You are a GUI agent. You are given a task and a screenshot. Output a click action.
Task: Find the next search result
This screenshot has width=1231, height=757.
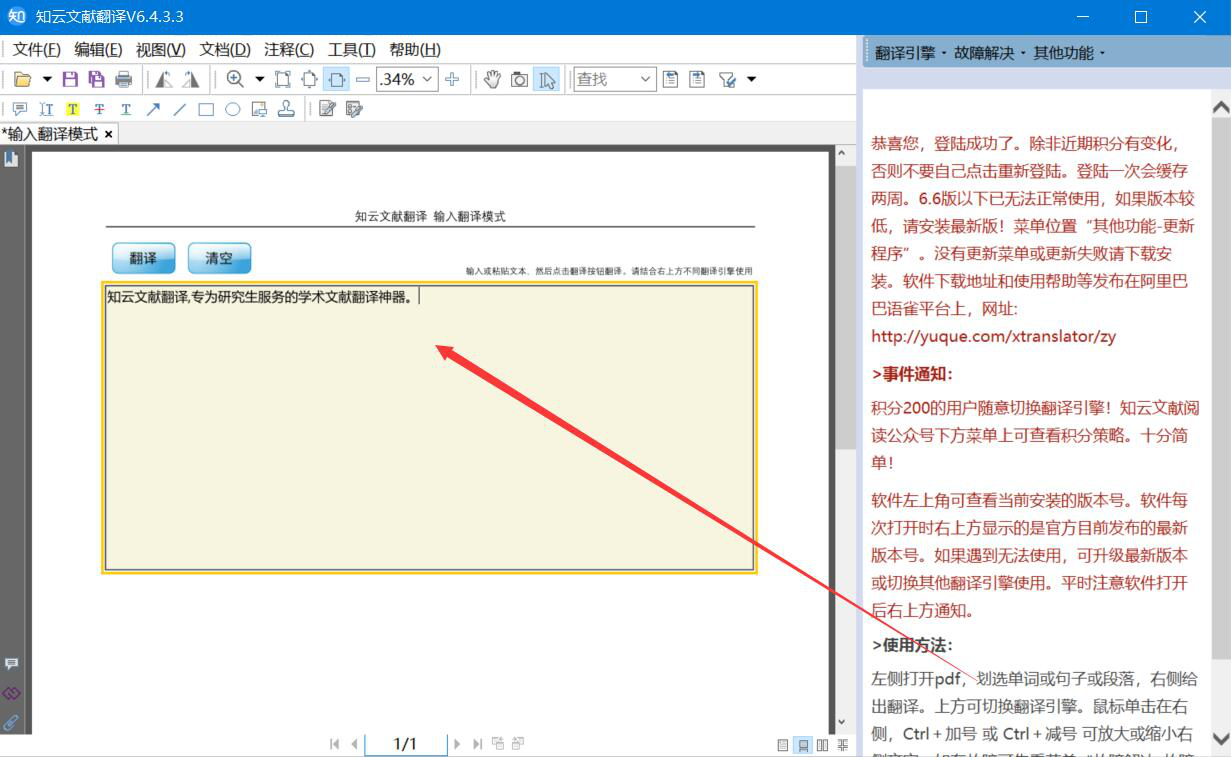pos(697,80)
